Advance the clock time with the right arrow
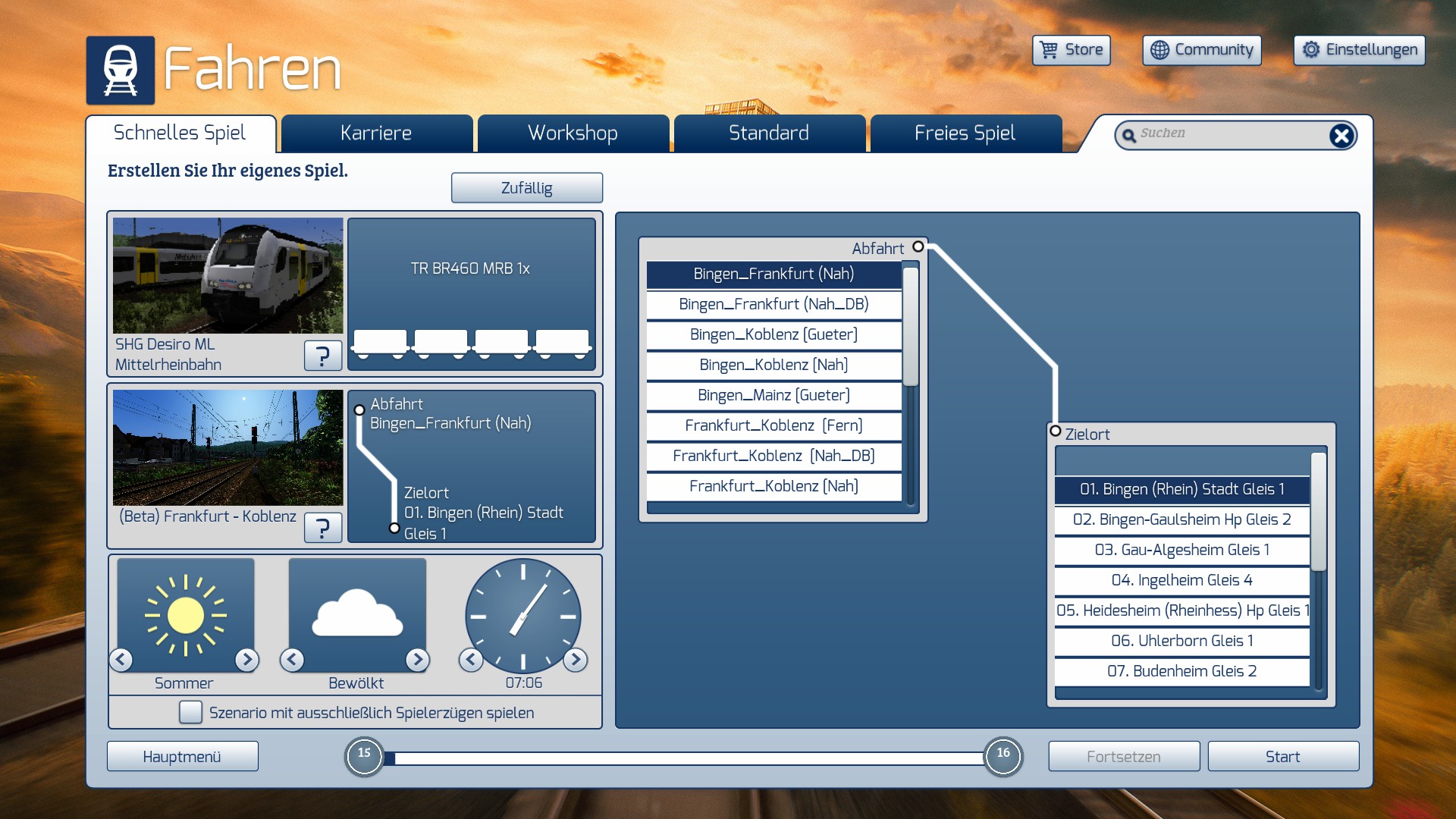This screenshot has width=1456, height=819. tap(576, 660)
